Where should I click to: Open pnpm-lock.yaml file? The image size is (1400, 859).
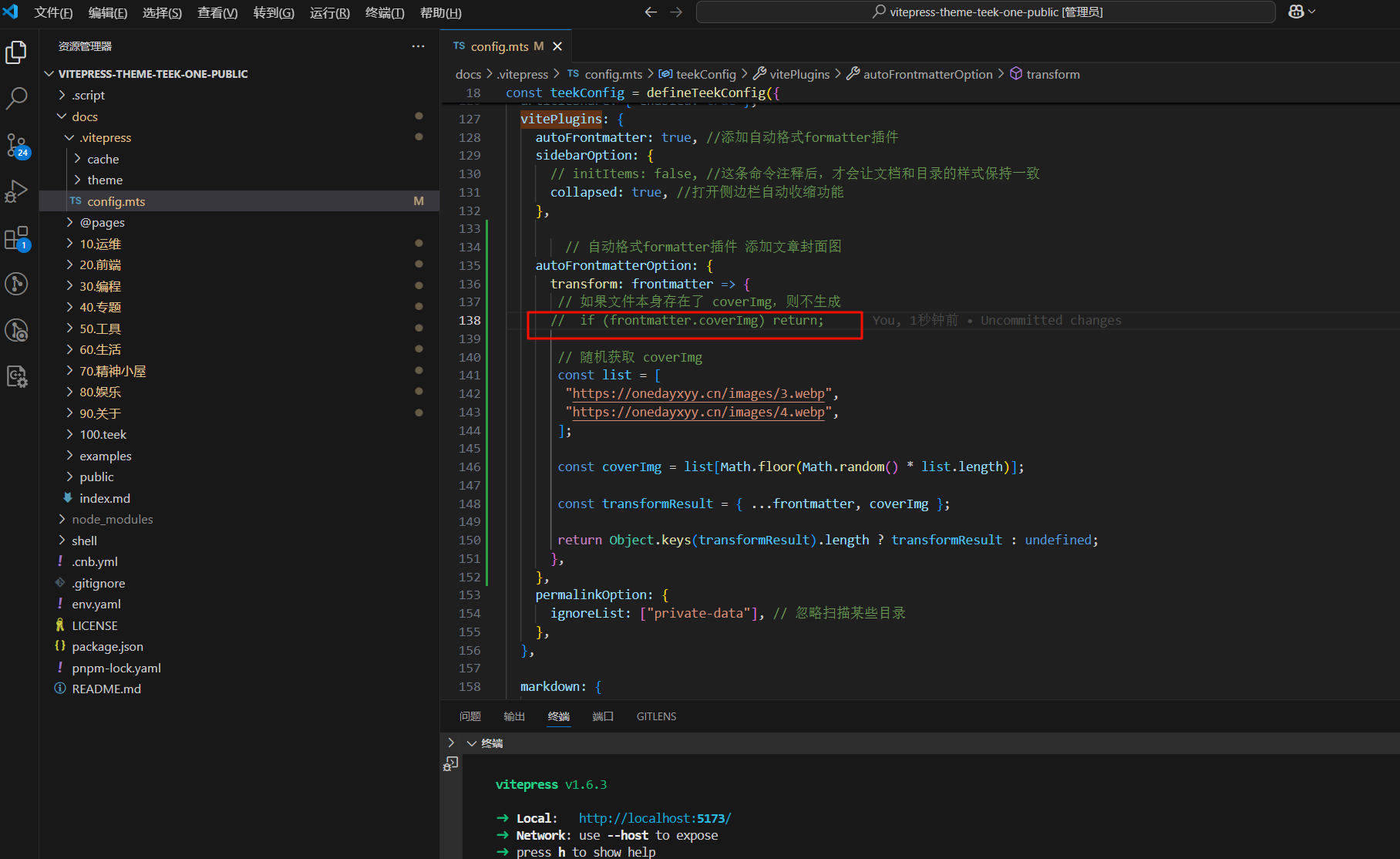239,668
